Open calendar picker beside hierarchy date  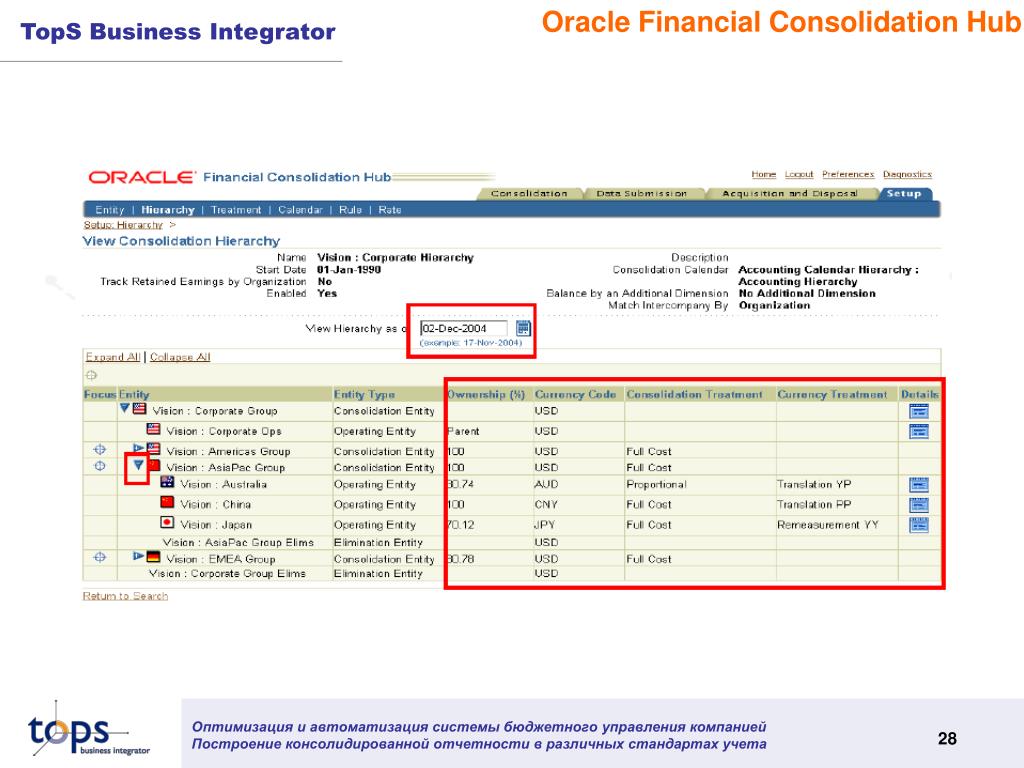pos(523,328)
